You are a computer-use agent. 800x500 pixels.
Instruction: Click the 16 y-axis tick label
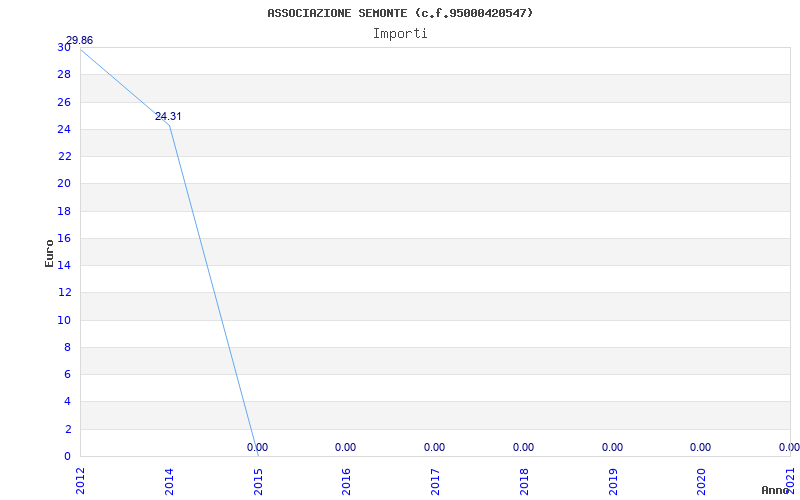pyautogui.click(x=64, y=238)
